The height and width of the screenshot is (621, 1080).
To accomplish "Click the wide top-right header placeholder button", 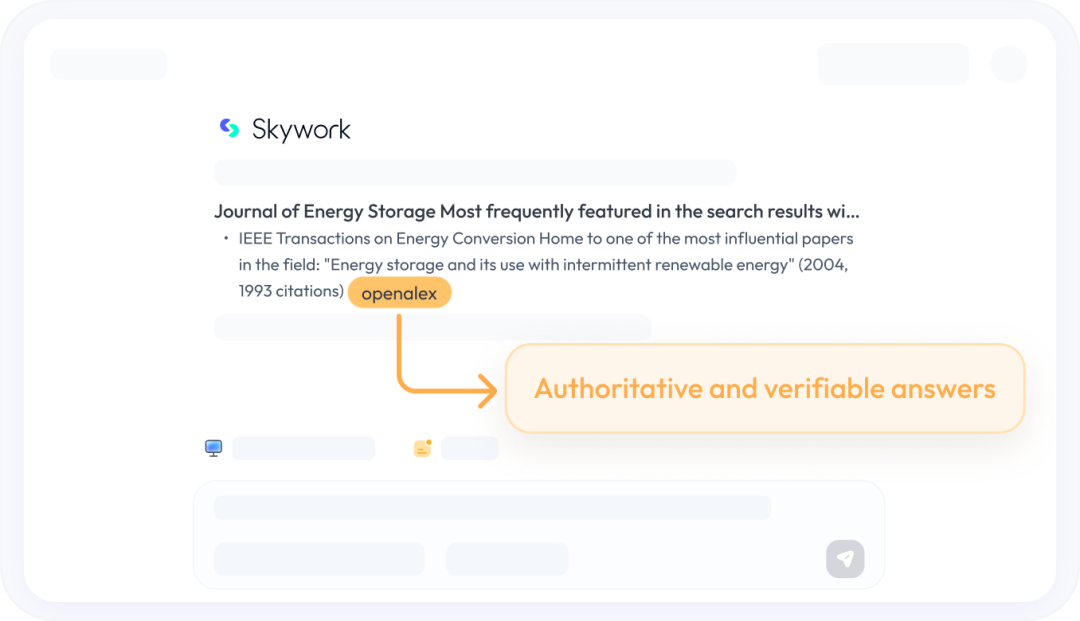I will click(893, 64).
